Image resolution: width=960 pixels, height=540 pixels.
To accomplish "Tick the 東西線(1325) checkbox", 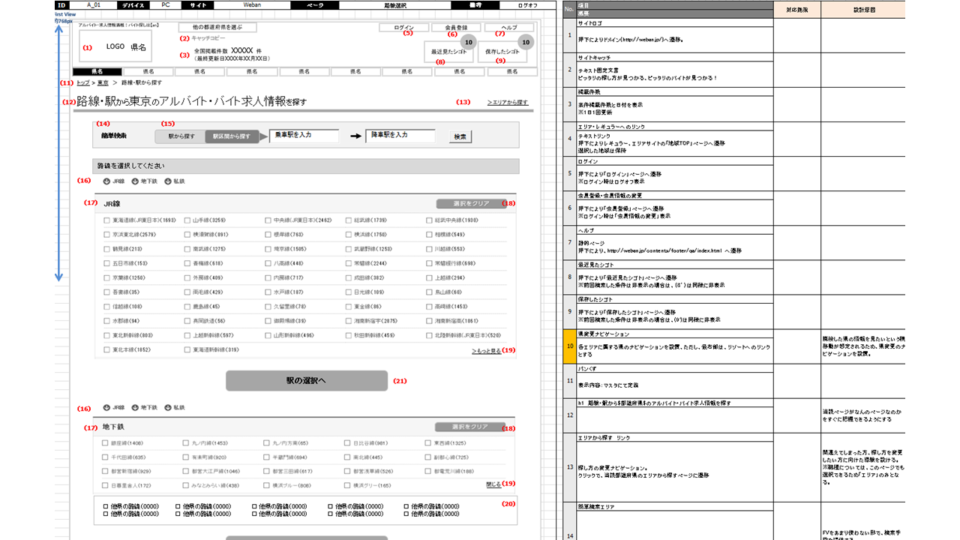I will [x=428, y=443].
